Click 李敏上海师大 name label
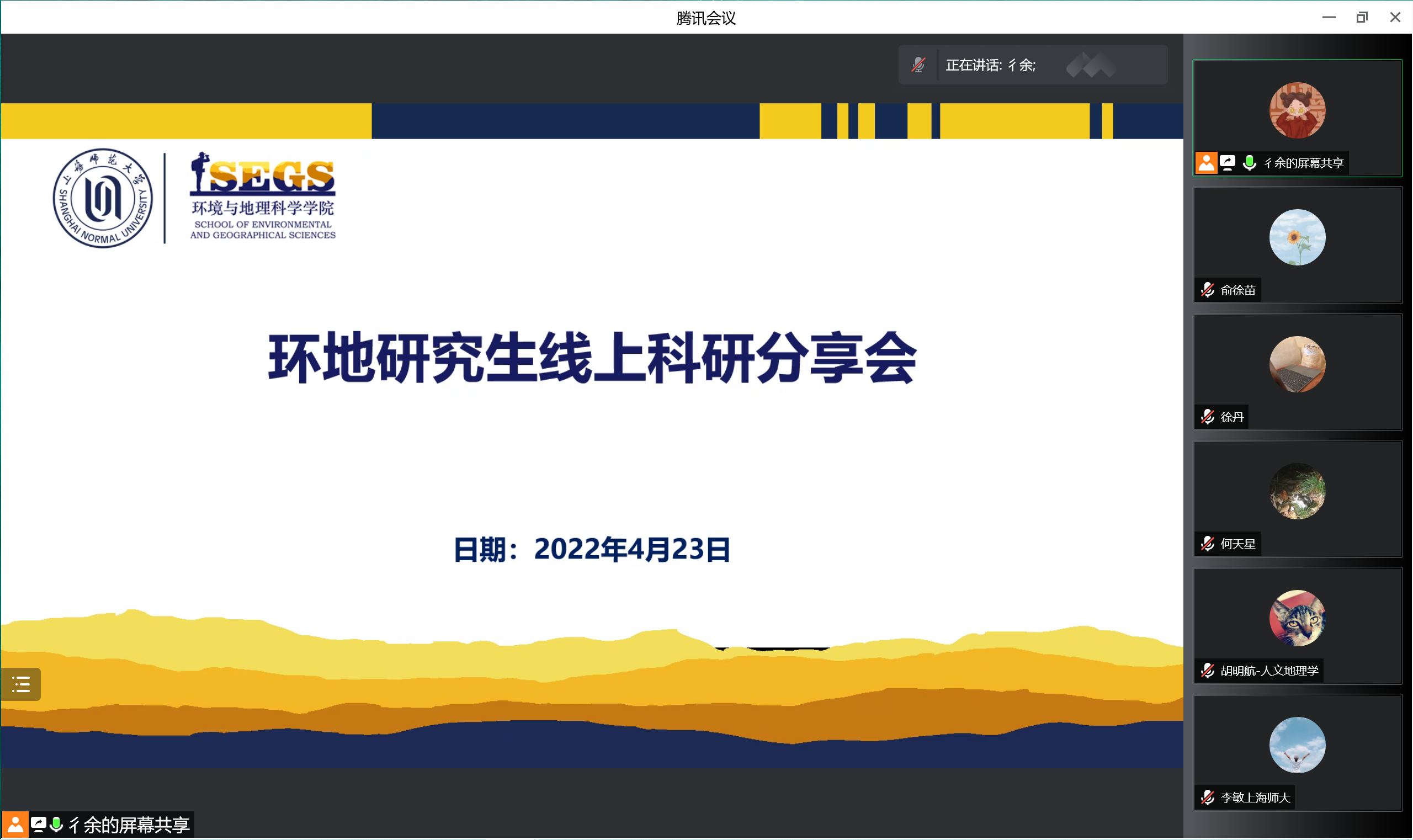This screenshot has height=840, width=1413. coord(1255,798)
